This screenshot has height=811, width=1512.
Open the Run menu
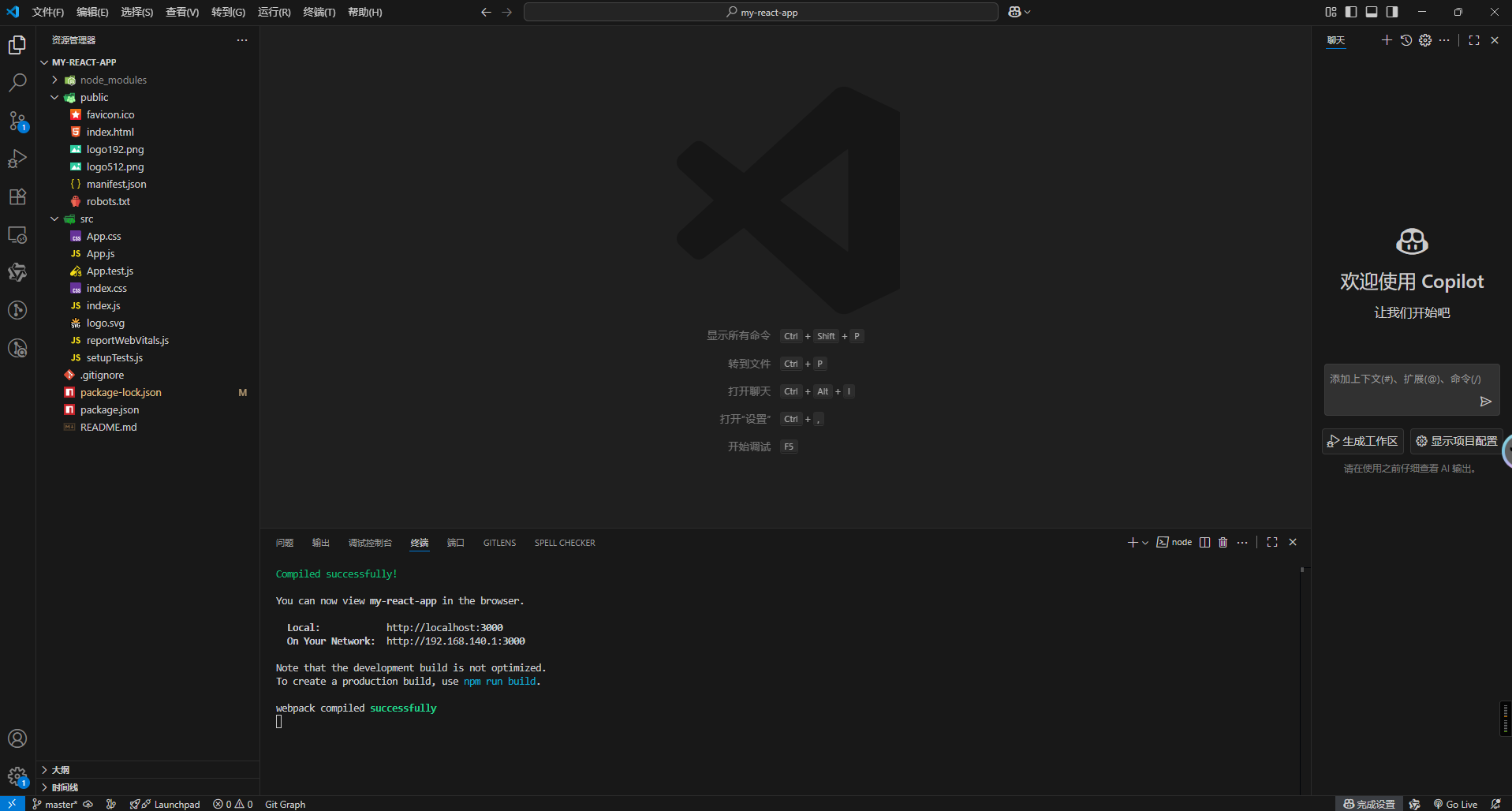274,12
